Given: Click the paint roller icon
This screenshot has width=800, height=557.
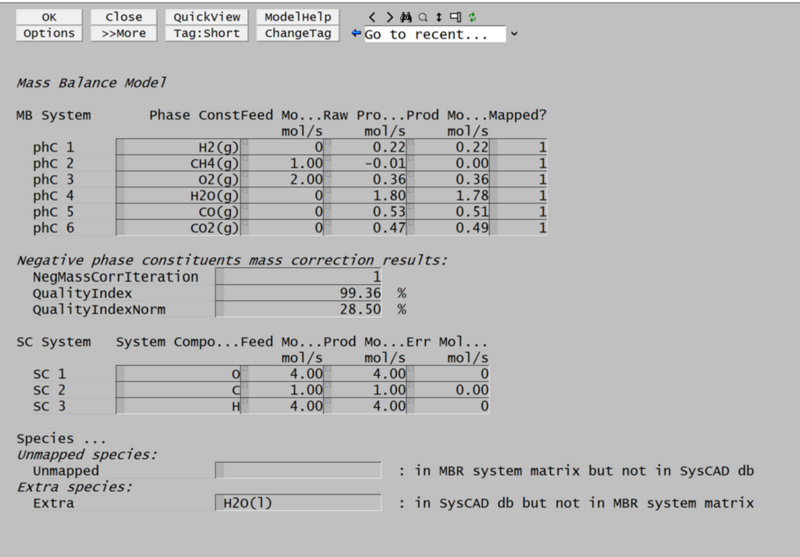Looking at the screenshot, I should point(455,17).
